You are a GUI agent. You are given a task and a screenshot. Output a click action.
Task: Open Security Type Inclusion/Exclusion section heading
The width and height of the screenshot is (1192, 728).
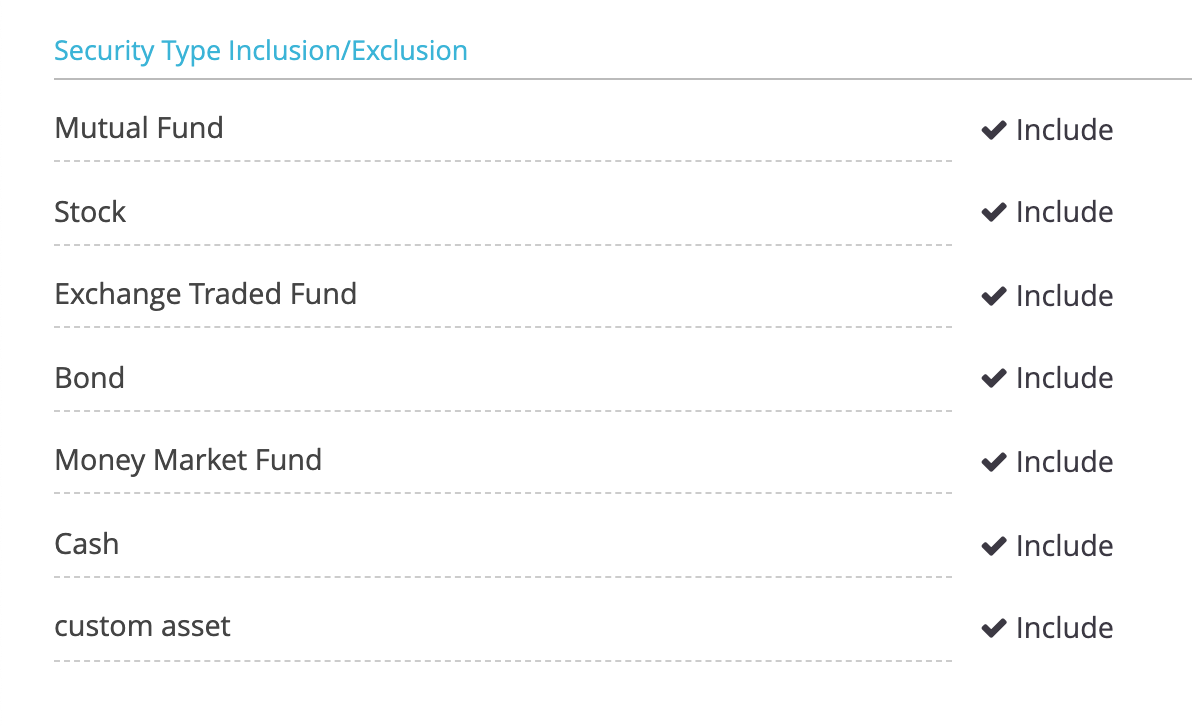261,51
